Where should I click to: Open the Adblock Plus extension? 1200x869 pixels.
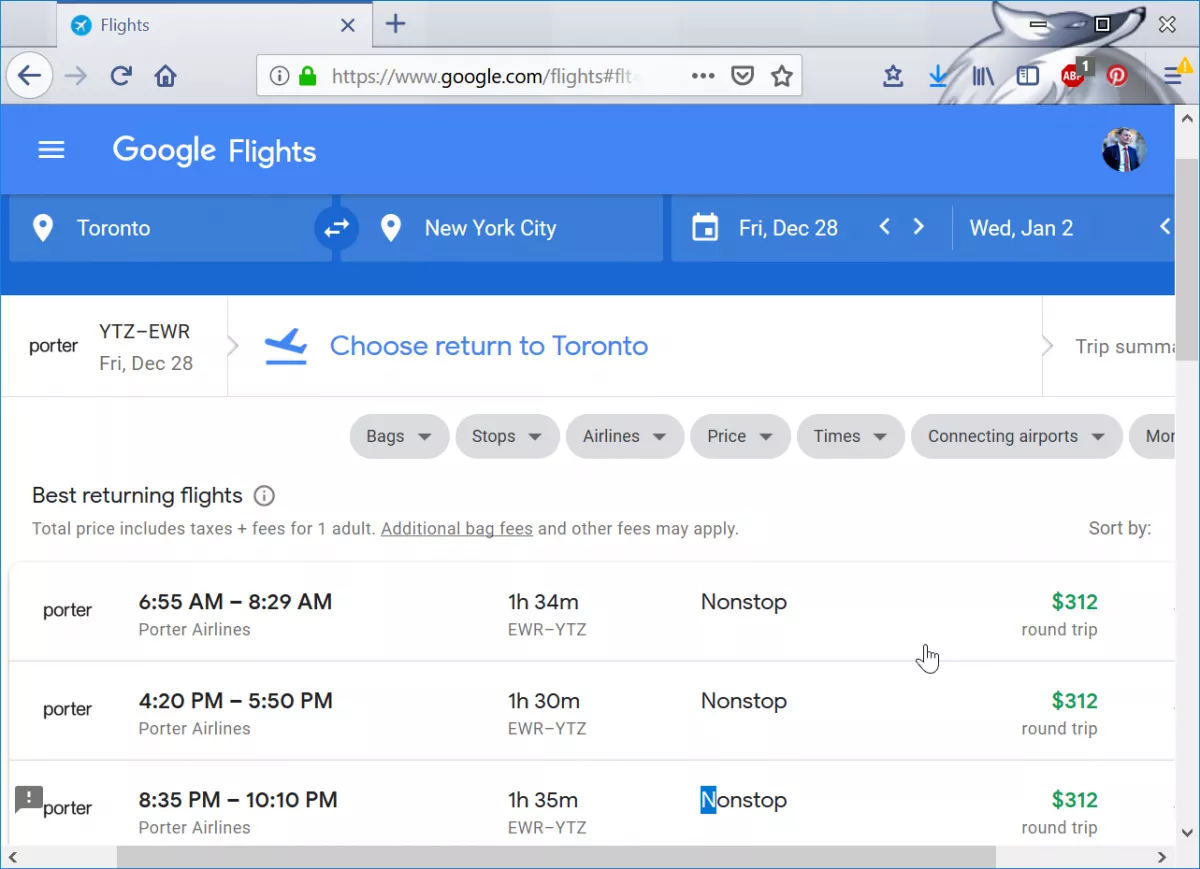(x=1074, y=75)
